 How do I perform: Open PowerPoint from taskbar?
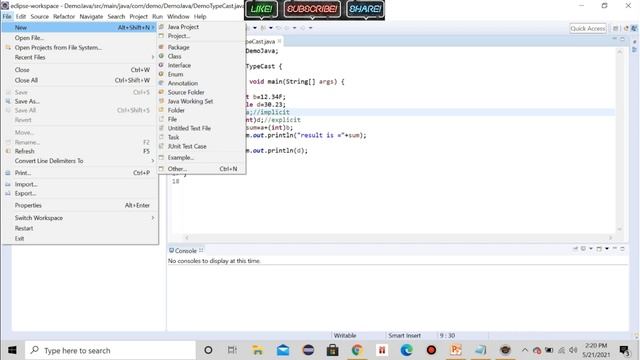coord(456,350)
